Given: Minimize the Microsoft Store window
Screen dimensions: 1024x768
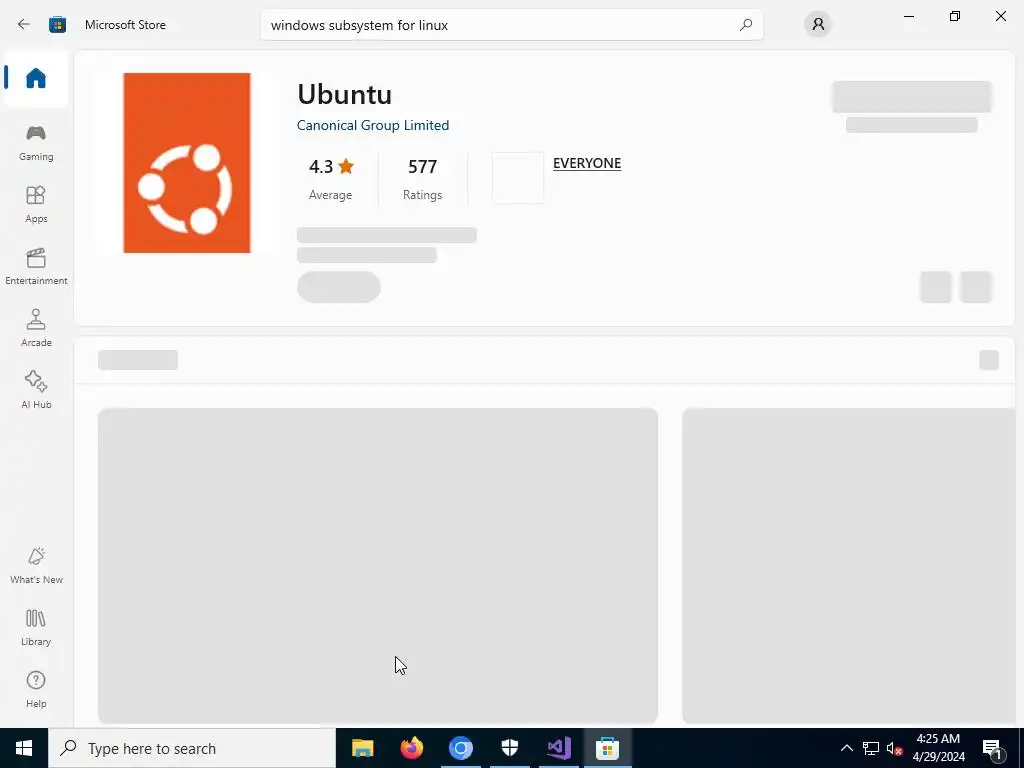Looking at the screenshot, I should coord(908,16).
